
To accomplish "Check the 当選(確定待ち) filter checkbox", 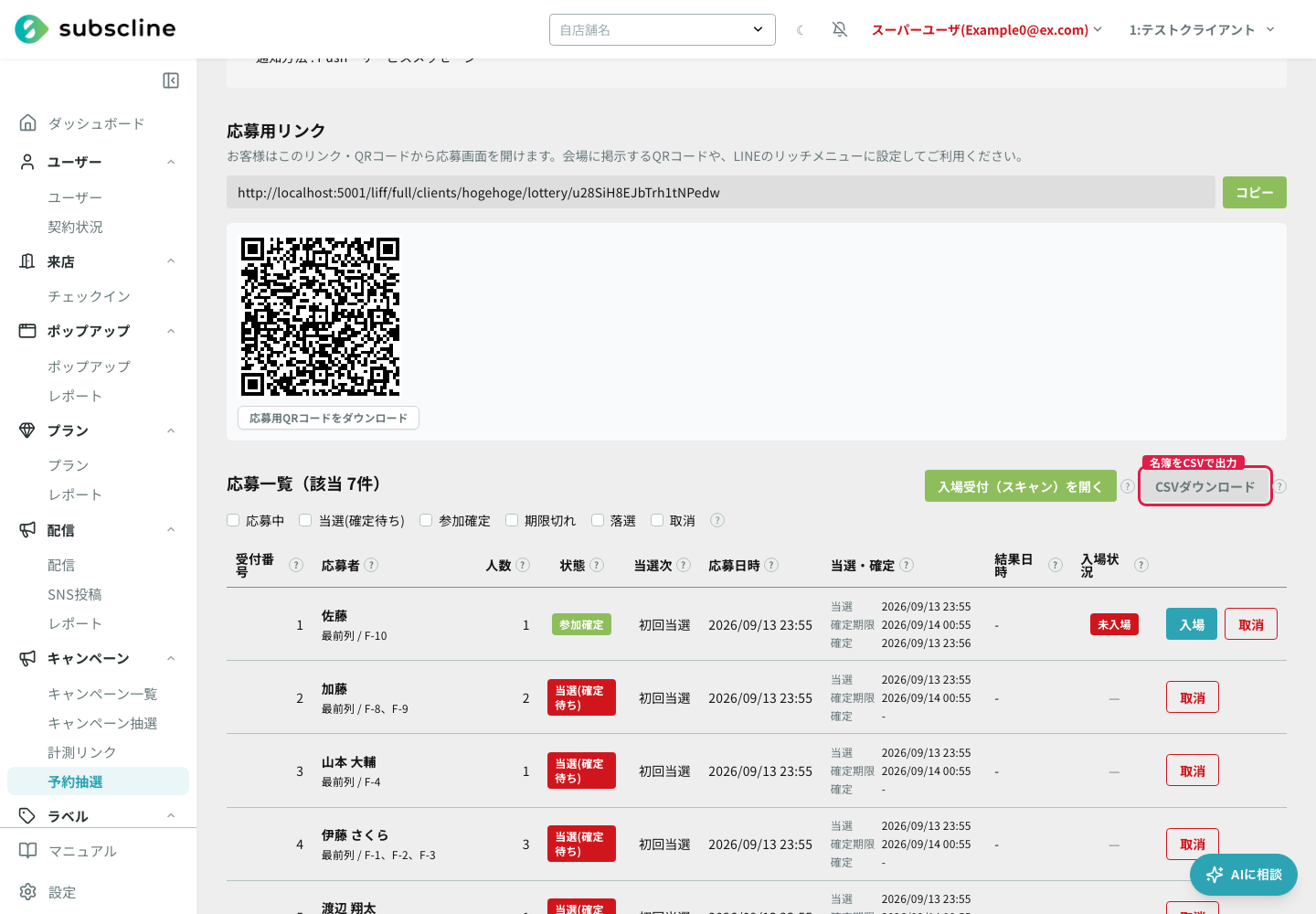I will click(305, 520).
